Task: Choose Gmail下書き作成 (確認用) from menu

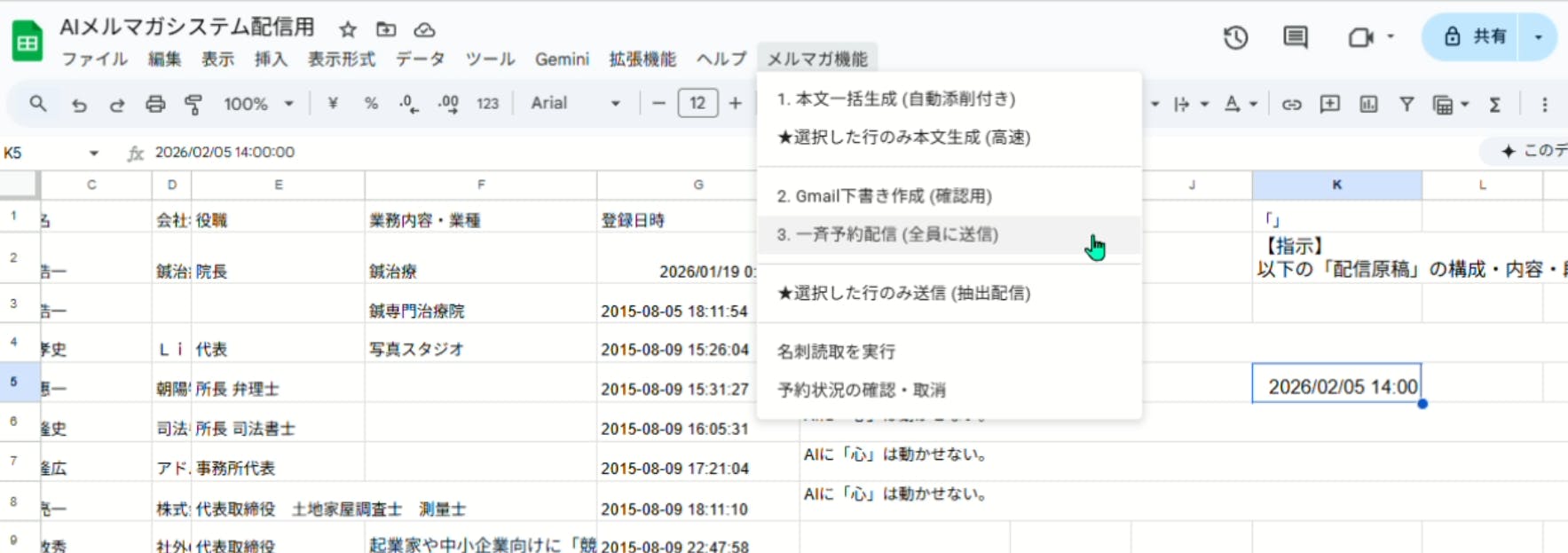Action: (x=884, y=195)
